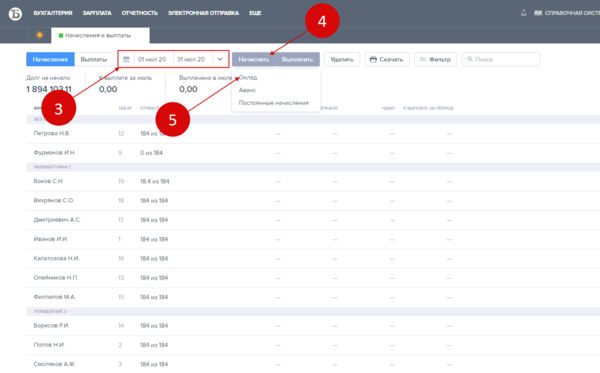Expand the date range dropdown chevron
Viewport: 600px width, 373px height.
pyautogui.click(x=220, y=59)
